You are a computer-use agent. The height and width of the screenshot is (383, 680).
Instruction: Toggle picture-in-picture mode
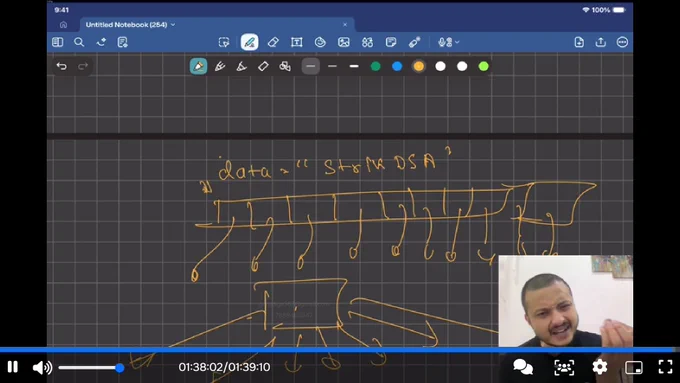(x=634, y=367)
